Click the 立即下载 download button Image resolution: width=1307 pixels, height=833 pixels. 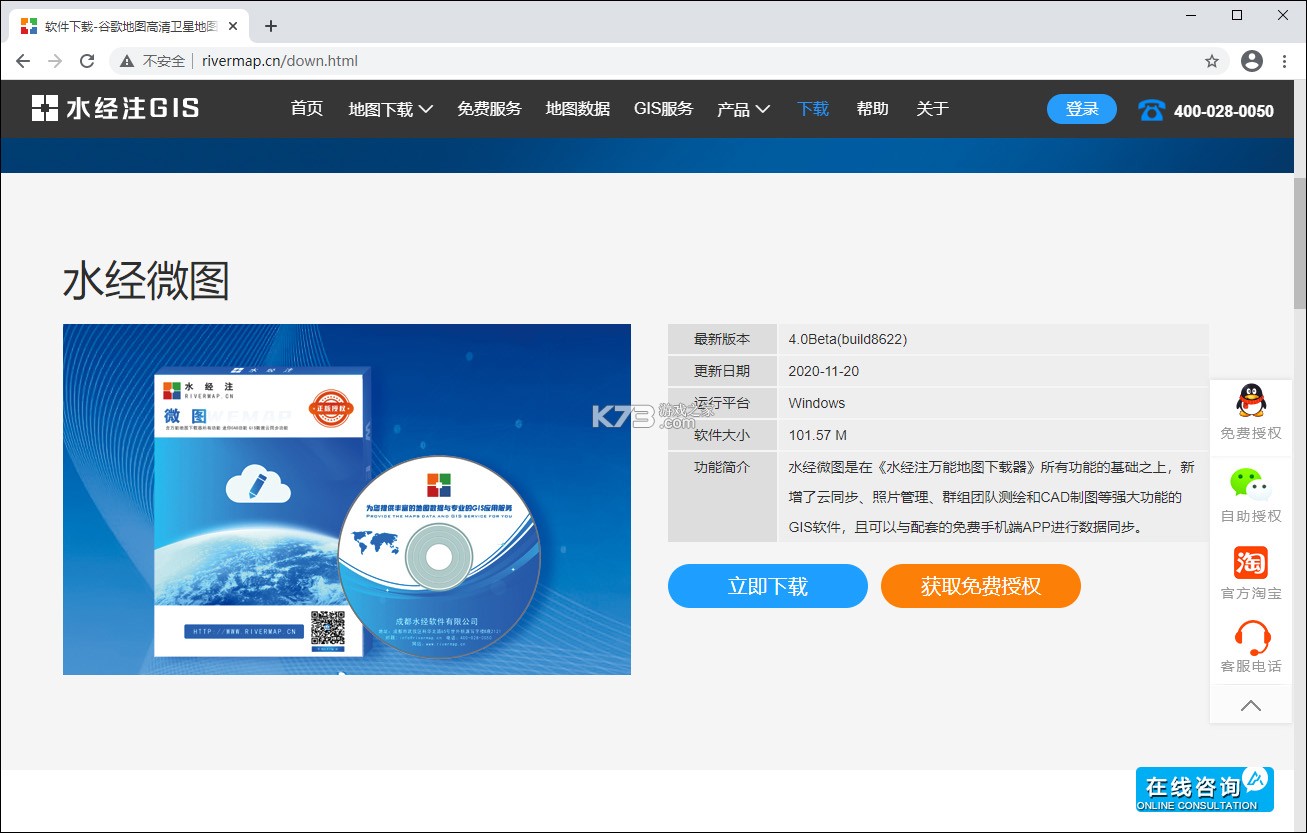(768, 586)
